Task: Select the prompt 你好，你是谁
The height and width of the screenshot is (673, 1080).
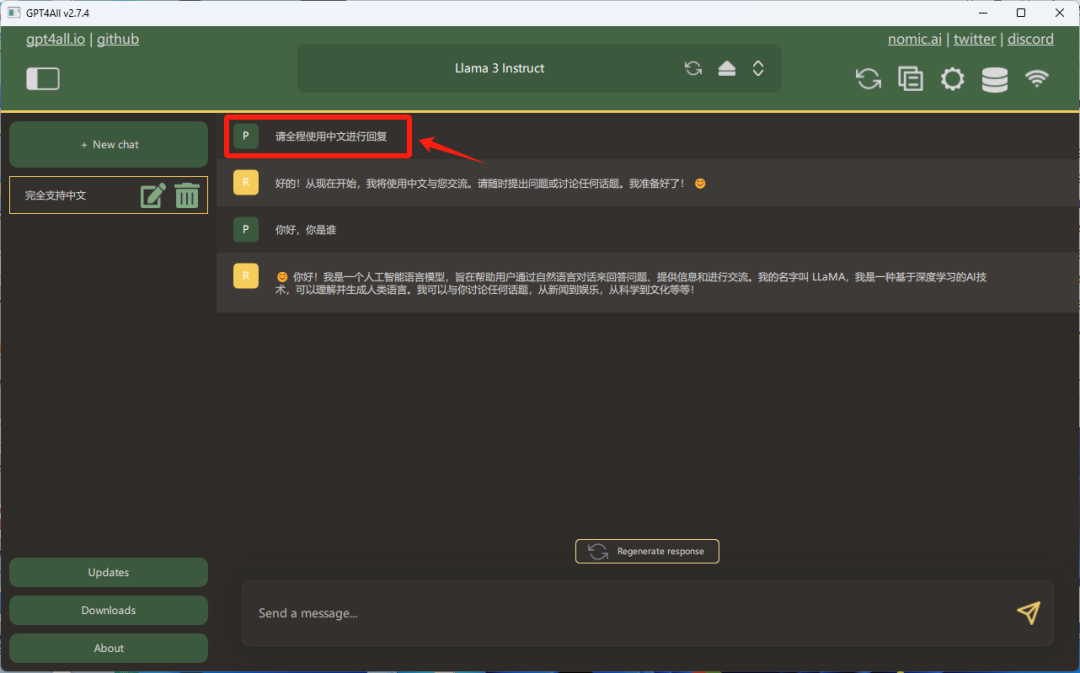Action: tap(306, 230)
